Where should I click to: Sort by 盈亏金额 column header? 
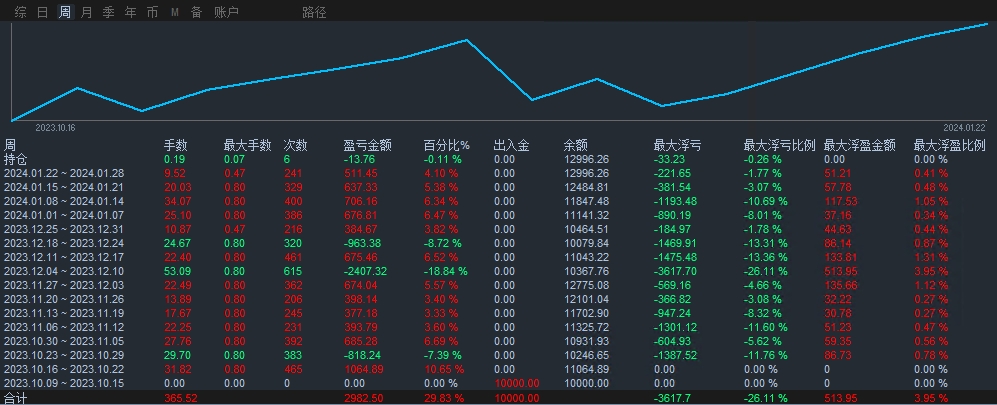pos(368,146)
